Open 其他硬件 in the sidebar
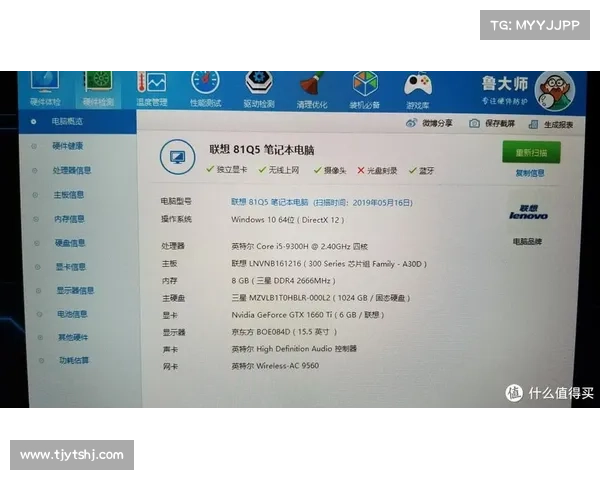The height and width of the screenshot is (480, 600). 73,337
